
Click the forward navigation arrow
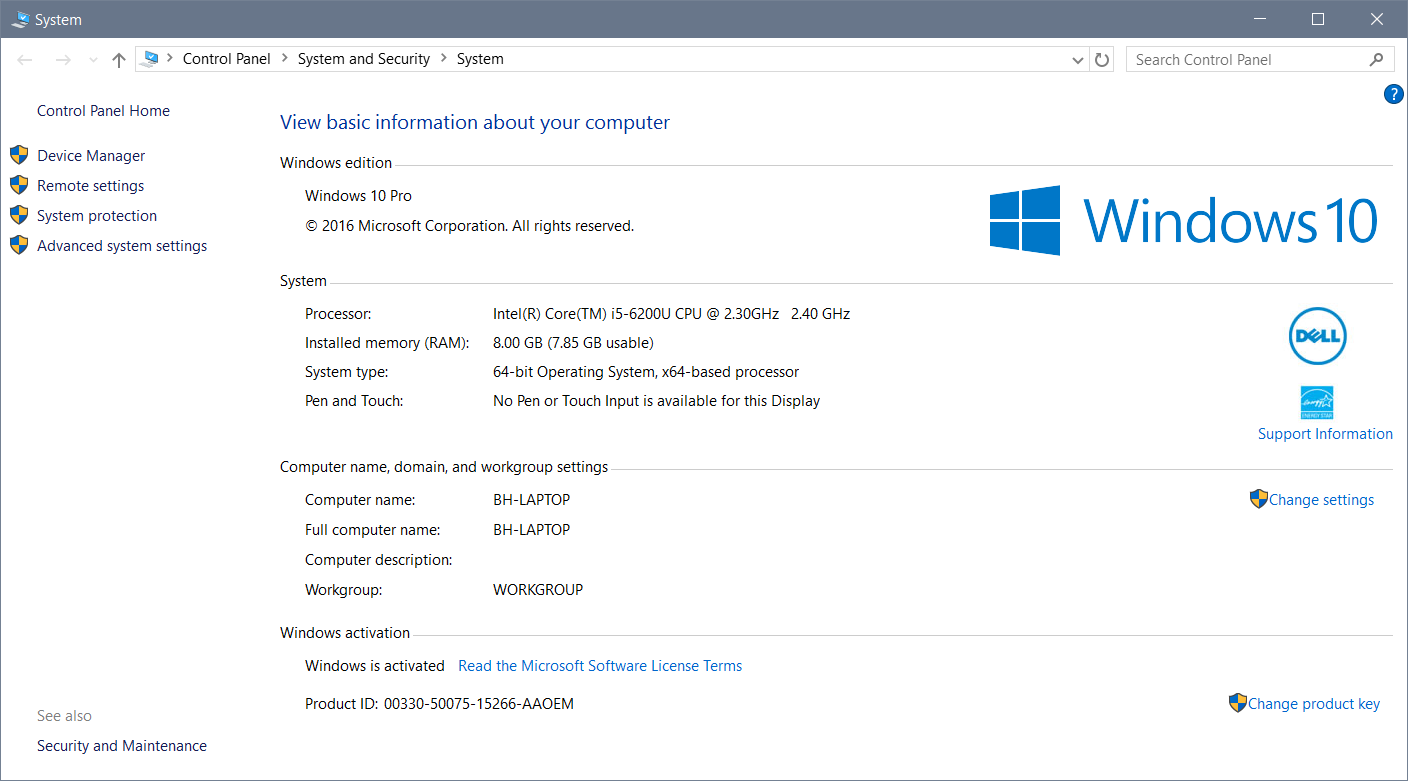pyautogui.click(x=63, y=60)
